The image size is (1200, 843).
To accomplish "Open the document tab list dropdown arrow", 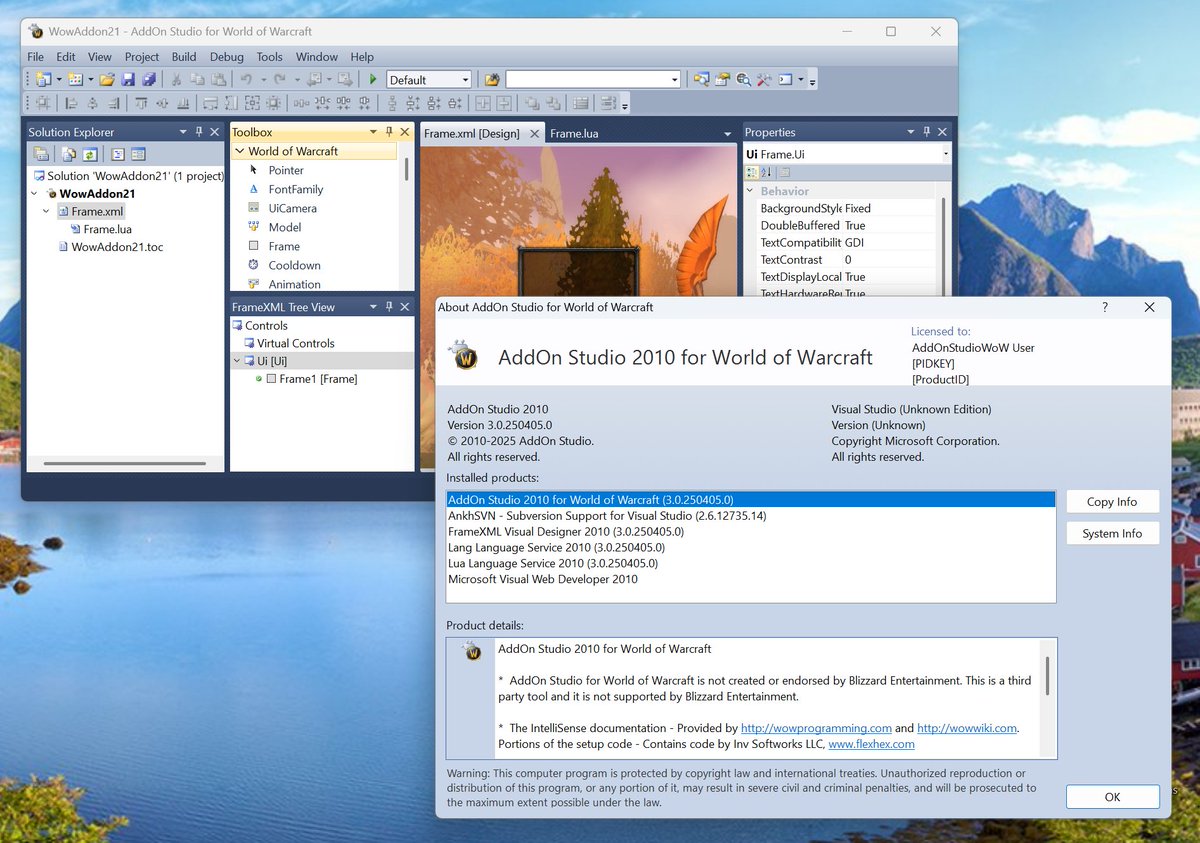I will click(x=728, y=133).
